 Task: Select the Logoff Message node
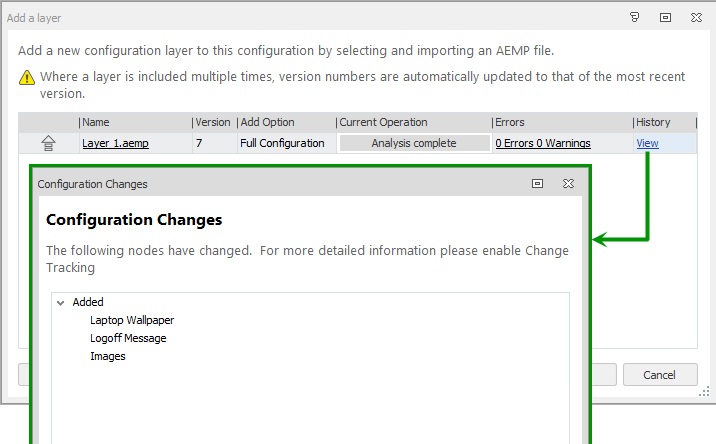[x=128, y=338]
